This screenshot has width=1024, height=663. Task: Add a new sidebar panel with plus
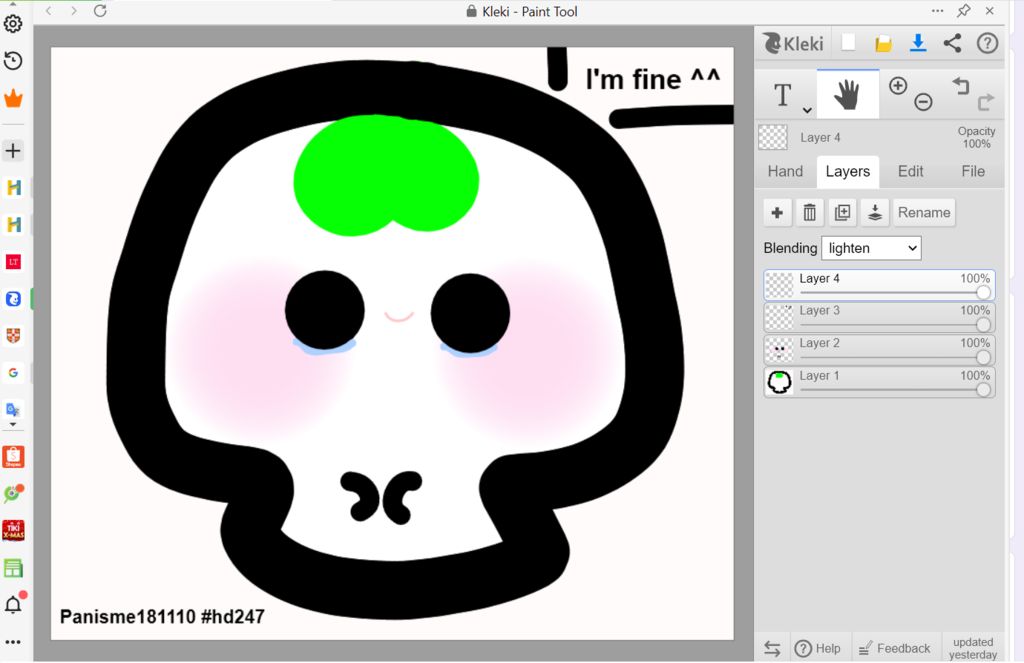pyautogui.click(x=13, y=151)
